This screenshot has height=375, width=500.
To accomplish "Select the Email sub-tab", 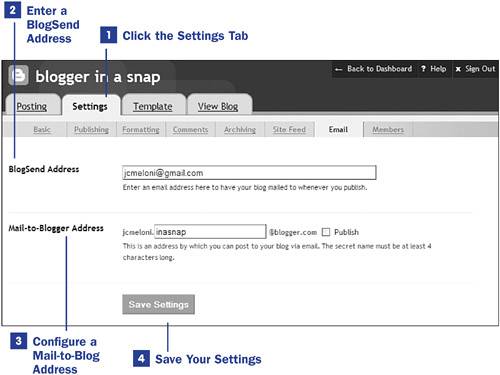I will tap(338, 129).
